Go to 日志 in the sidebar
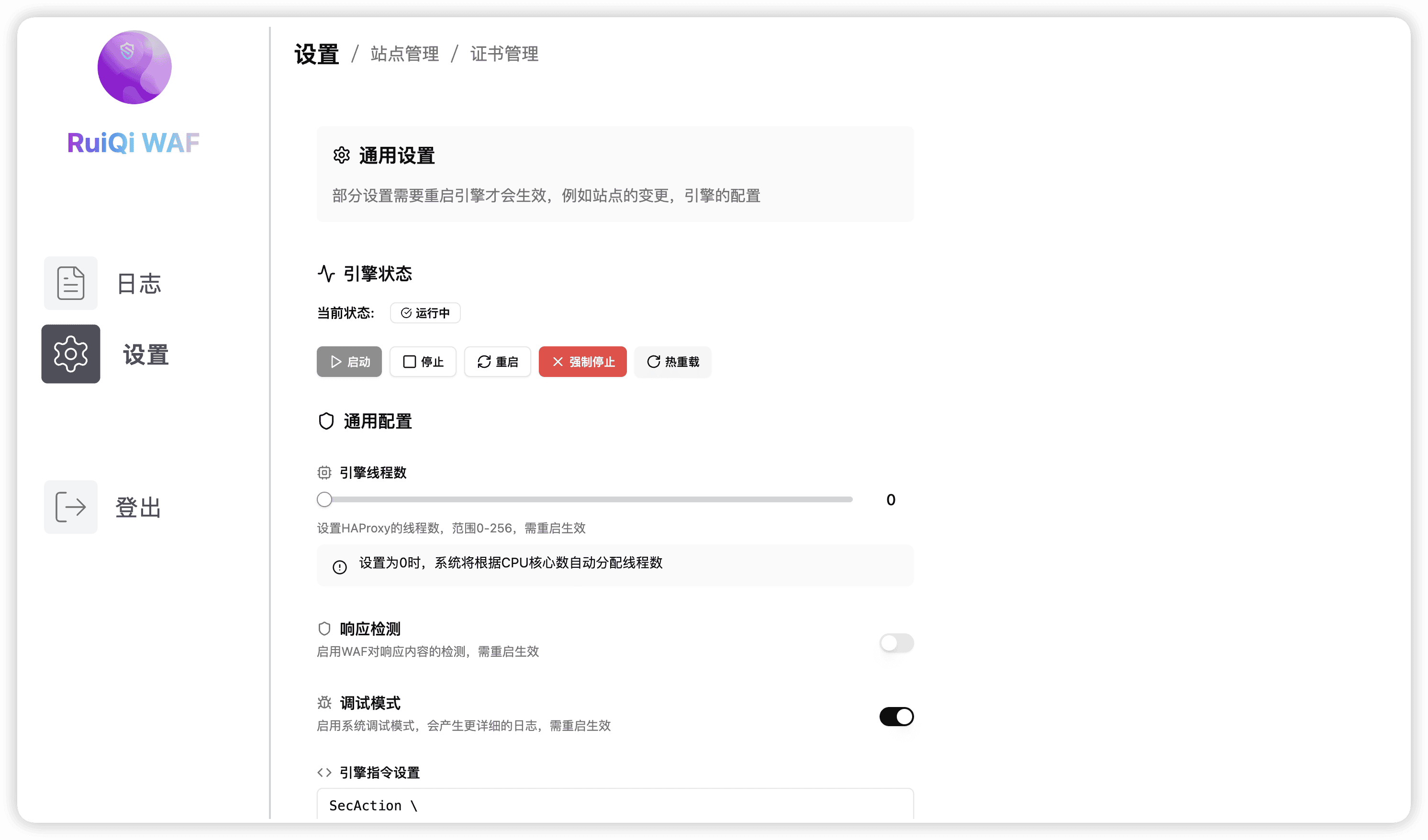 [139, 283]
